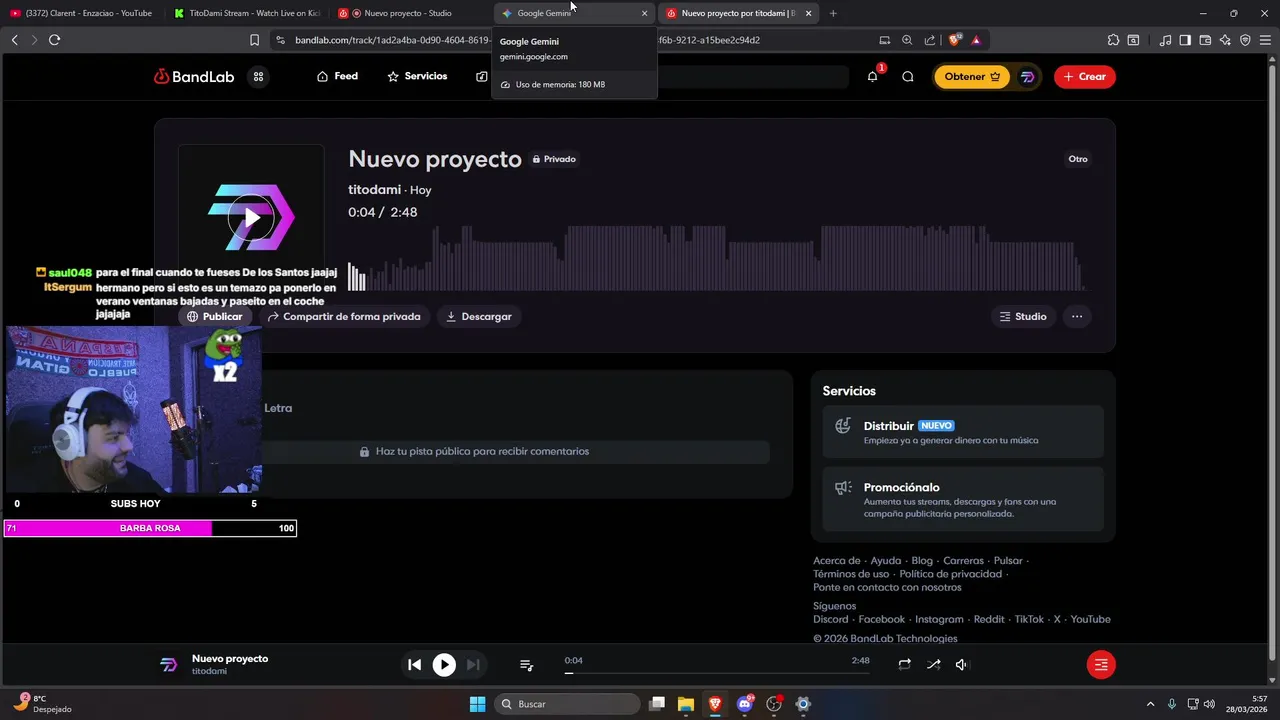
Task: Open the project in Studio
Action: pos(1023,316)
